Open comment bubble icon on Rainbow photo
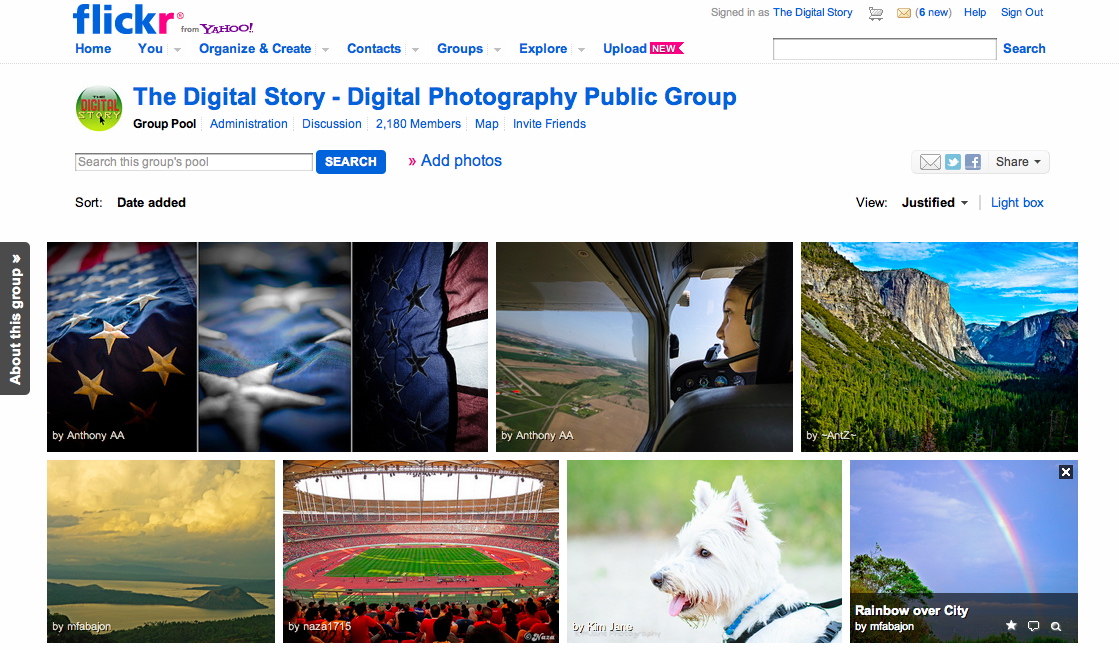Screen dimensions: 1119x650 point(1033,626)
